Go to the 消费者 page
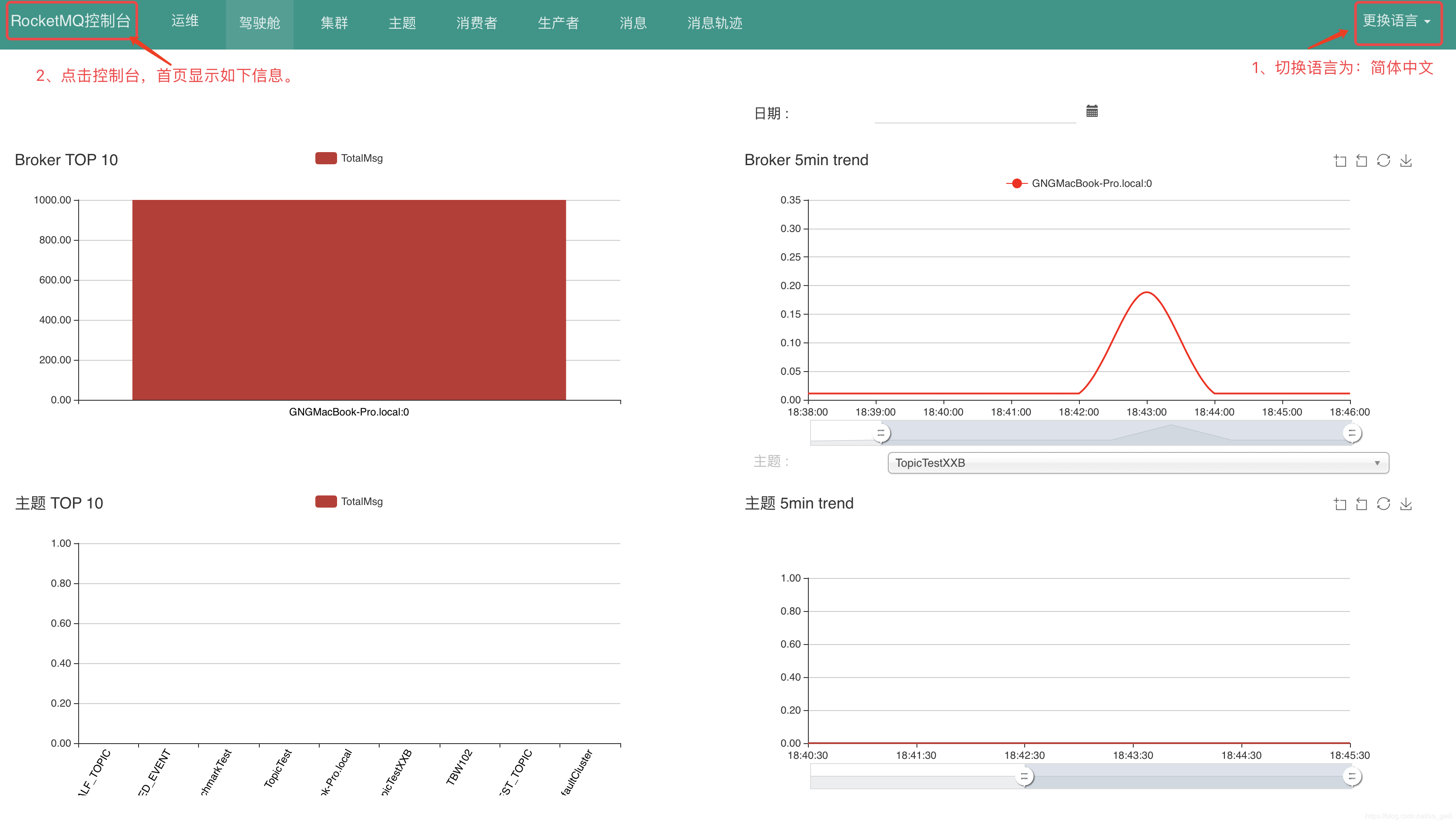Viewport: 1456px width, 824px height. point(477,23)
